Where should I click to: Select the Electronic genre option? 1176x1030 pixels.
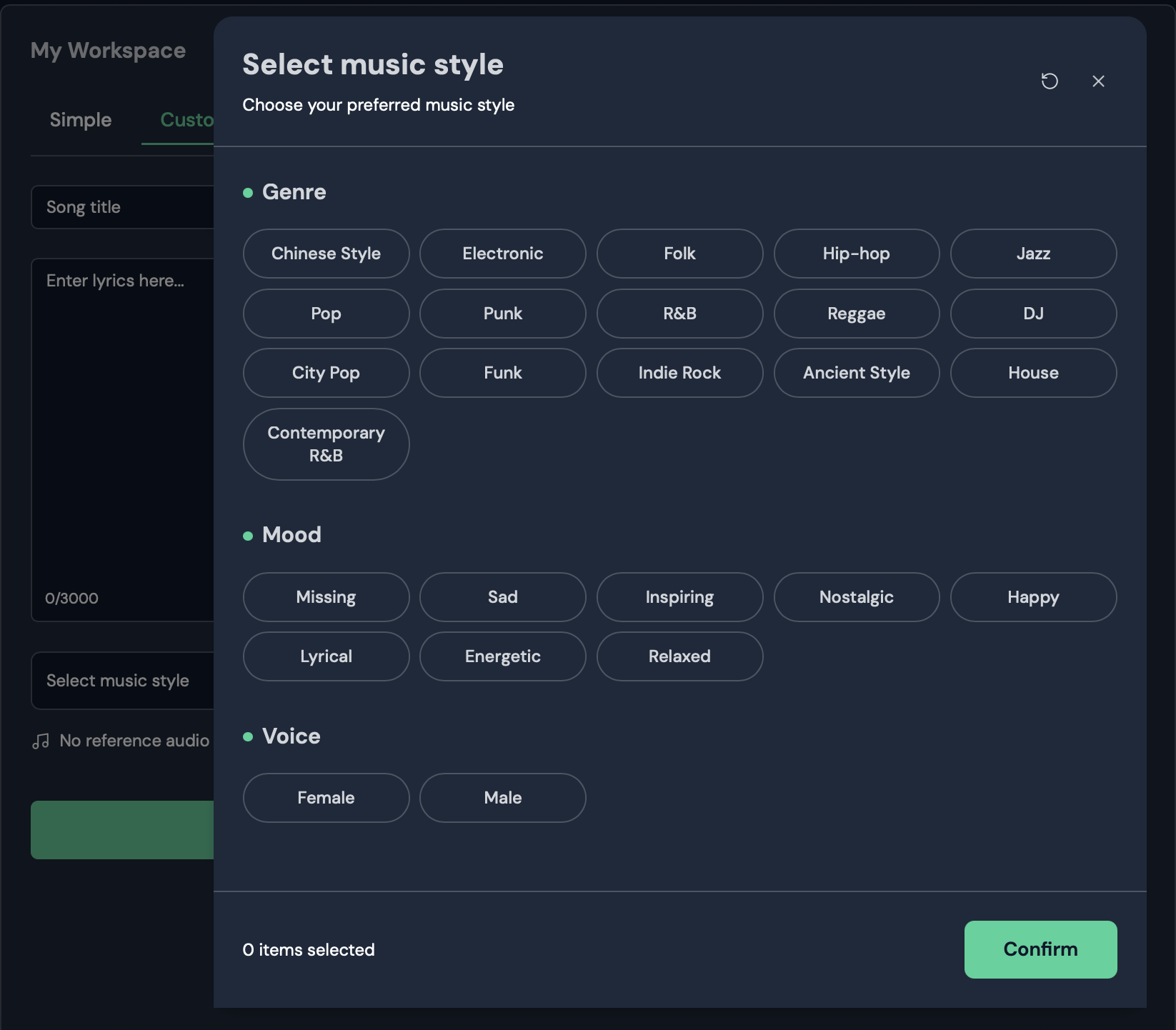(x=502, y=254)
